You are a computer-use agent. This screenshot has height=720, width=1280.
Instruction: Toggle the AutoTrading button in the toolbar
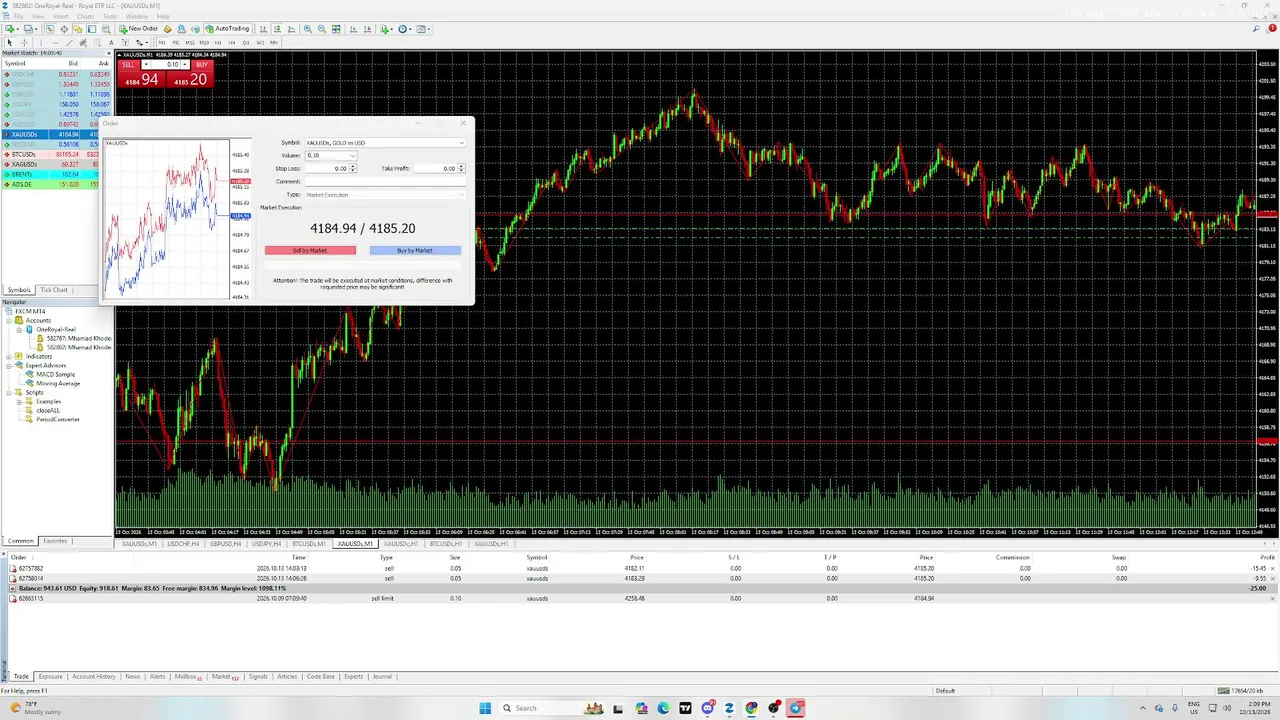coord(228,29)
